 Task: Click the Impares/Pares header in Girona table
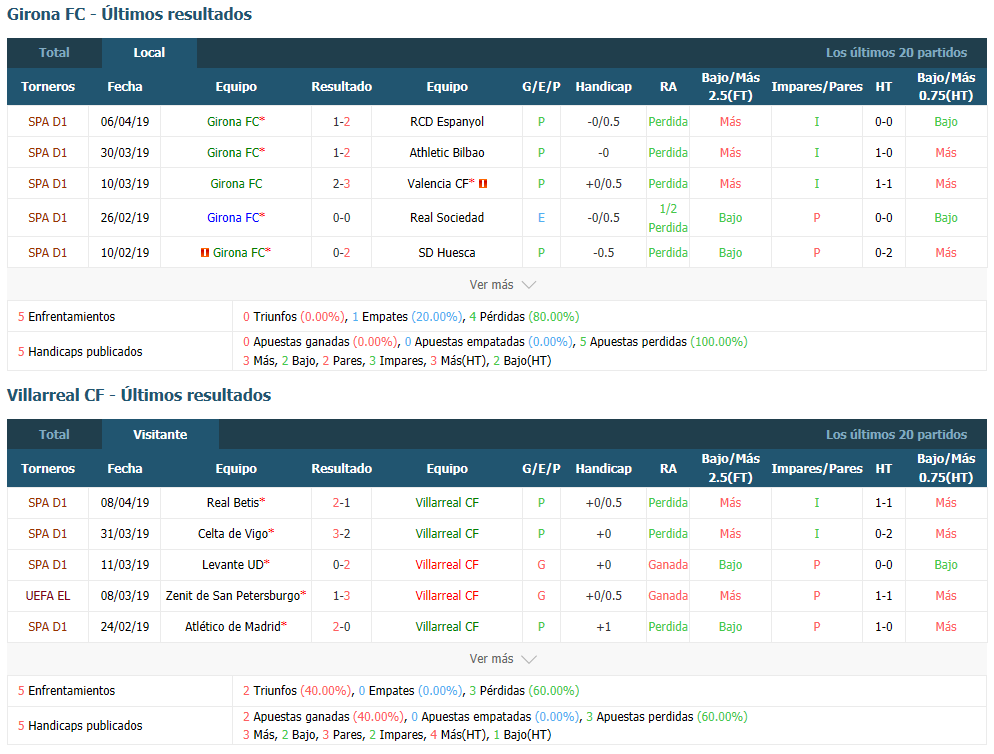[x=816, y=87]
